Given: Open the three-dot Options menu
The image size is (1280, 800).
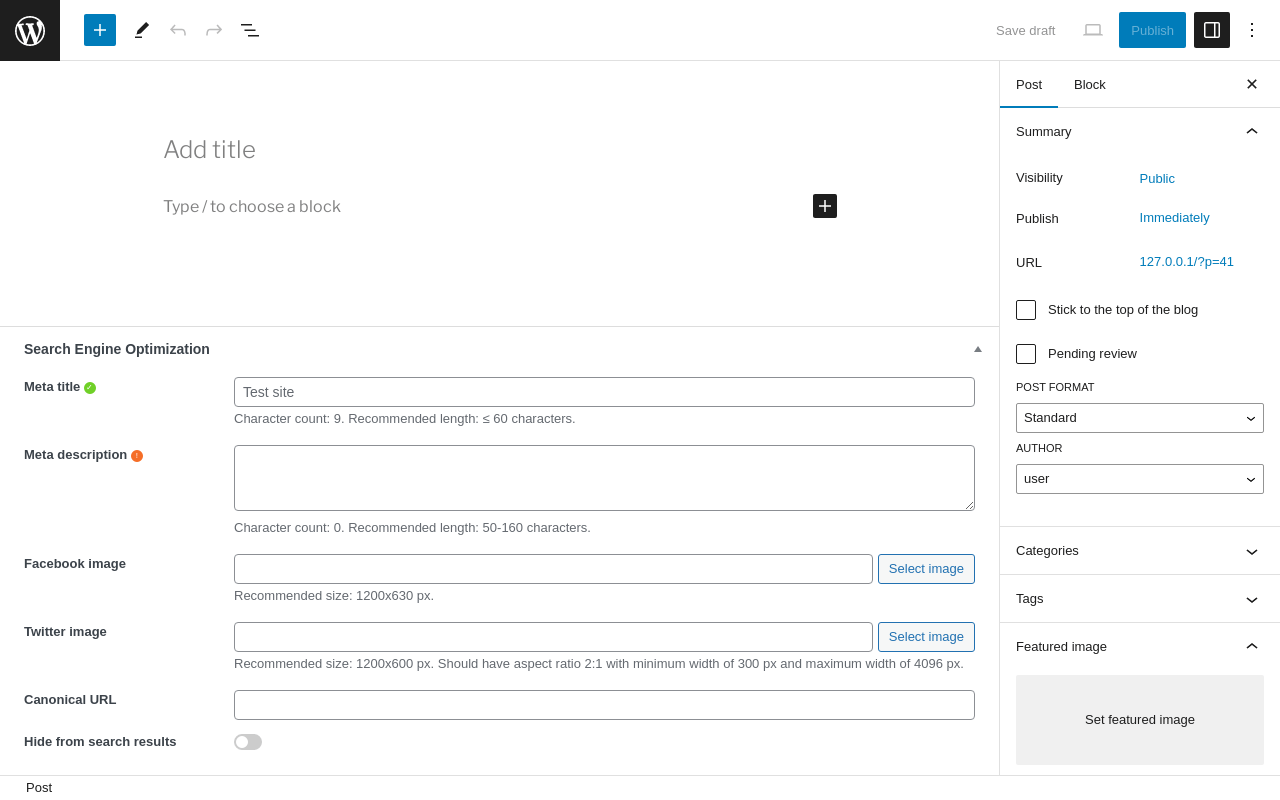Looking at the screenshot, I should [x=1252, y=30].
